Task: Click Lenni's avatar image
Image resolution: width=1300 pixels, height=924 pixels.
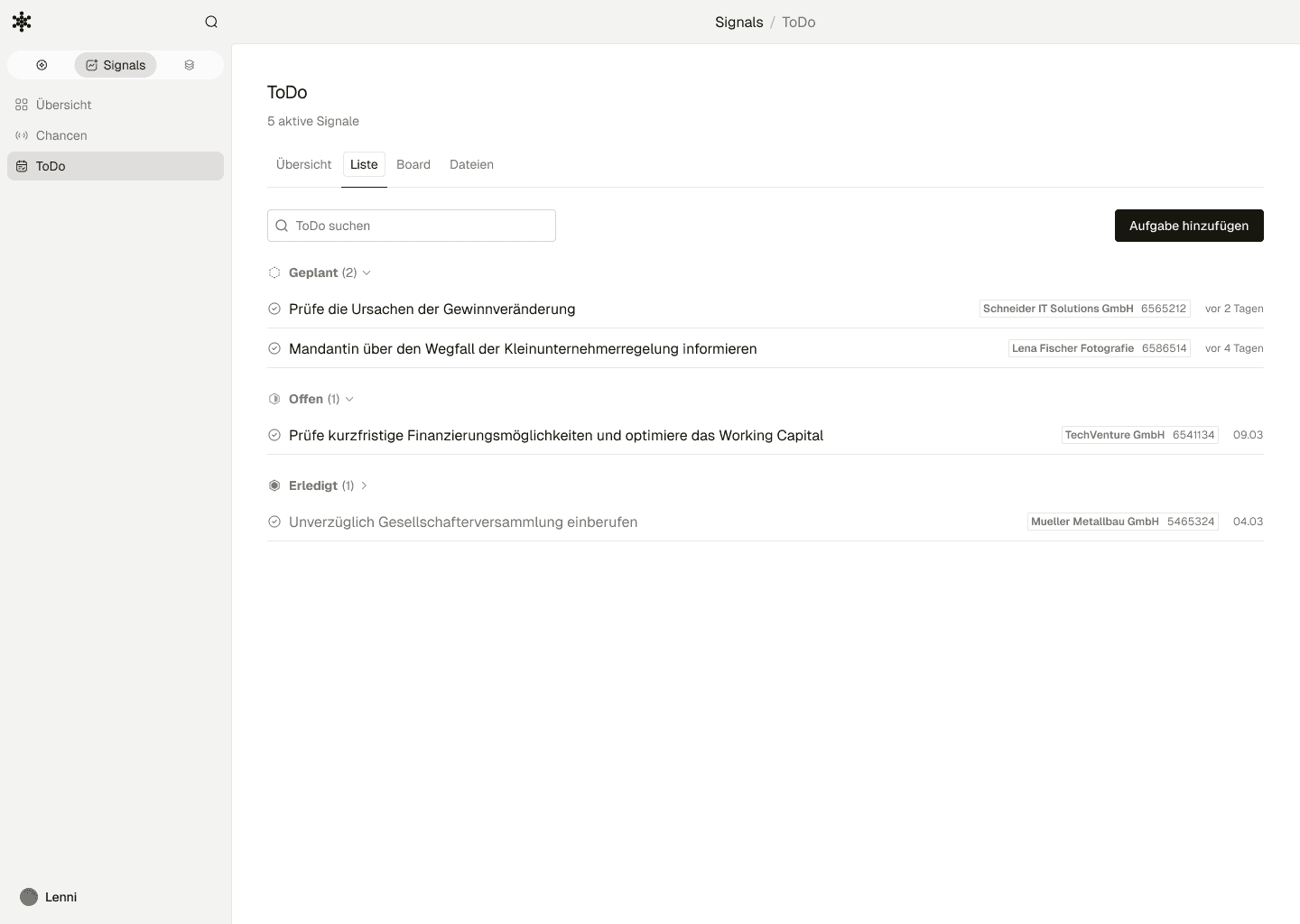Action: click(29, 897)
